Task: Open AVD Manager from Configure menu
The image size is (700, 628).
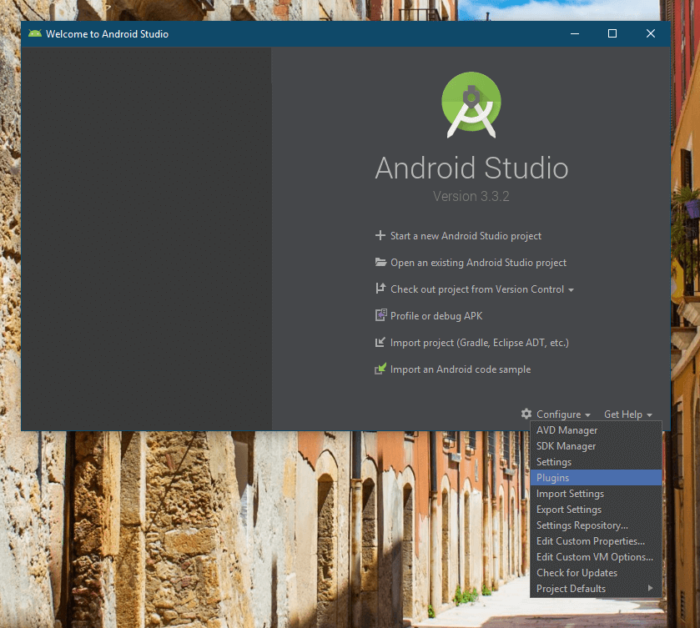Action: tap(596, 430)
